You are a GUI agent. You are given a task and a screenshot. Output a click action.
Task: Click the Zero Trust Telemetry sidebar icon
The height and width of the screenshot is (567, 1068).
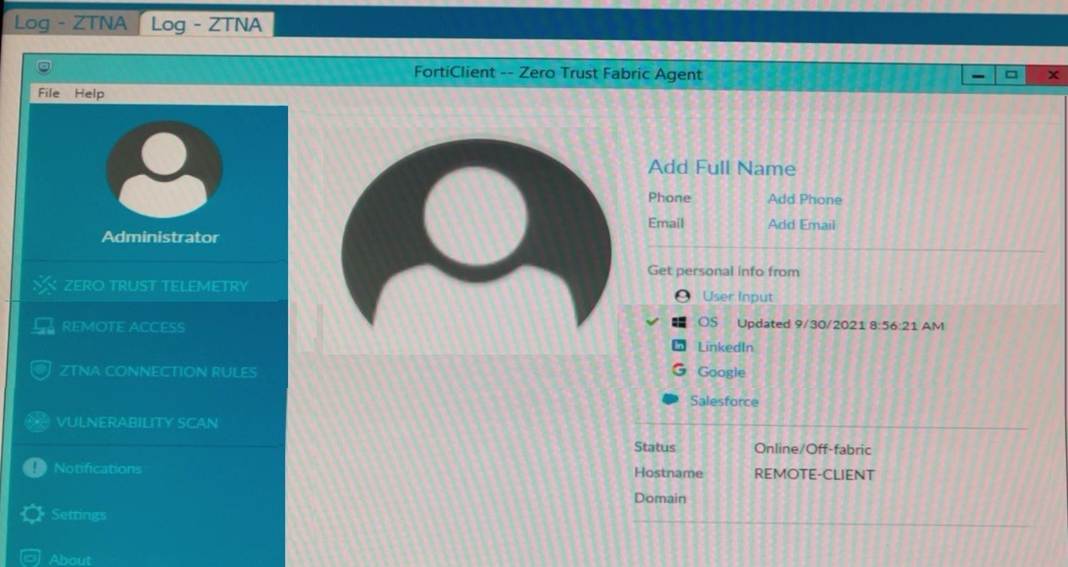click(x=44, y=286)
